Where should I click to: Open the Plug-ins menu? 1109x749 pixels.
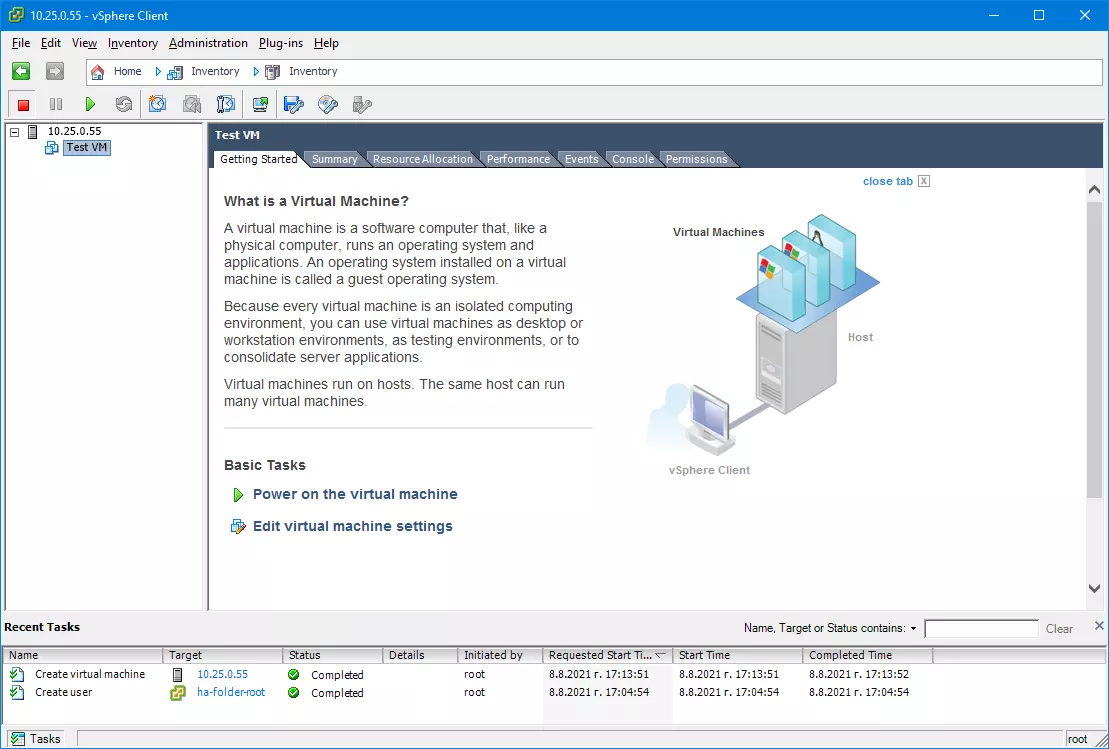click(281, 43)
